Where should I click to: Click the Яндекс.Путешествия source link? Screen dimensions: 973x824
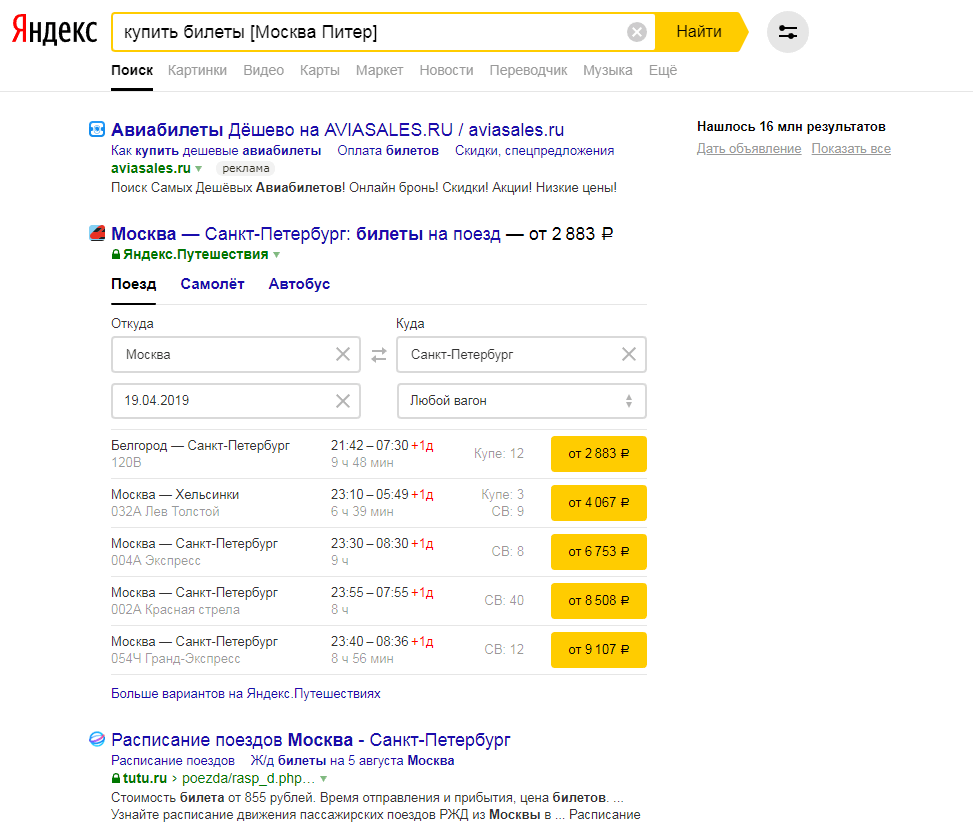click(195, 254)
